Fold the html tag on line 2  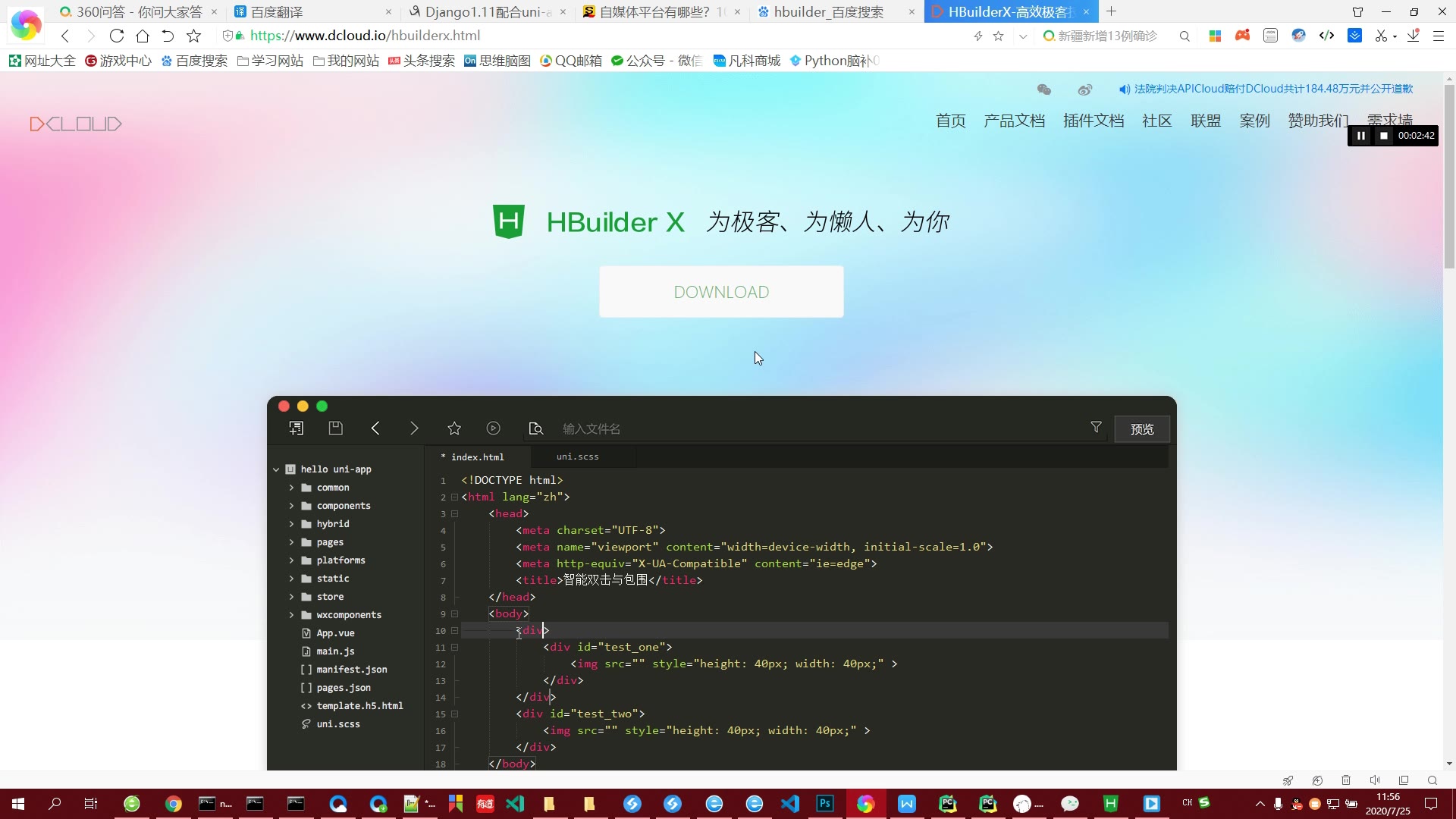[x=454, y=497]
